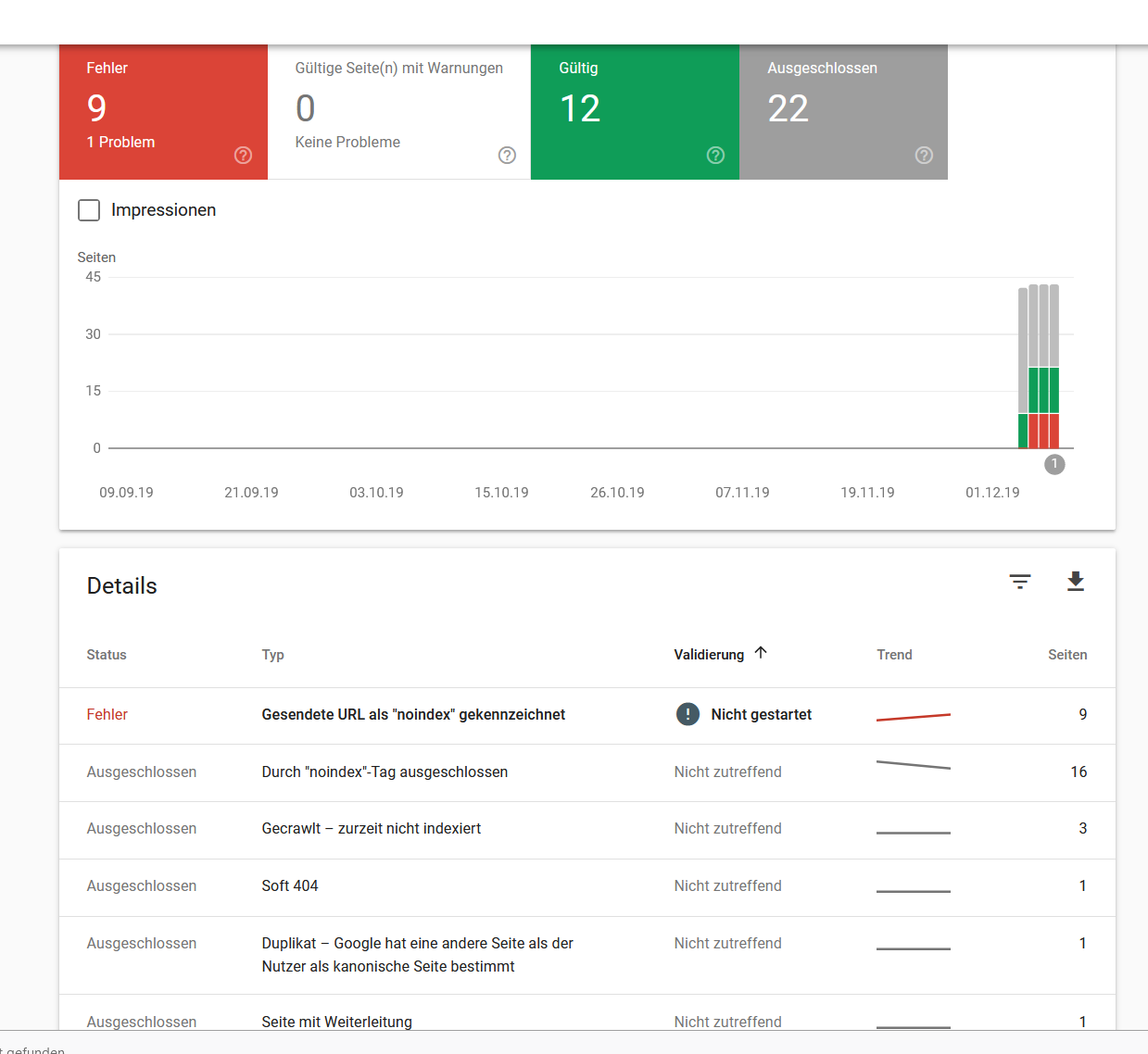This screenshot has height=1054, width=1148.
Task: Click the red Fehler status label in table
Action: coord(107,714)
